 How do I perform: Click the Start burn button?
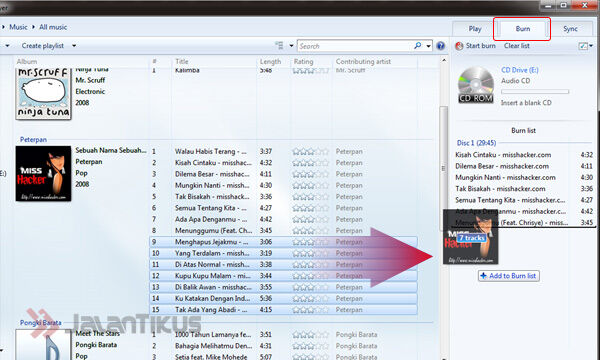(x=476, y=46)
